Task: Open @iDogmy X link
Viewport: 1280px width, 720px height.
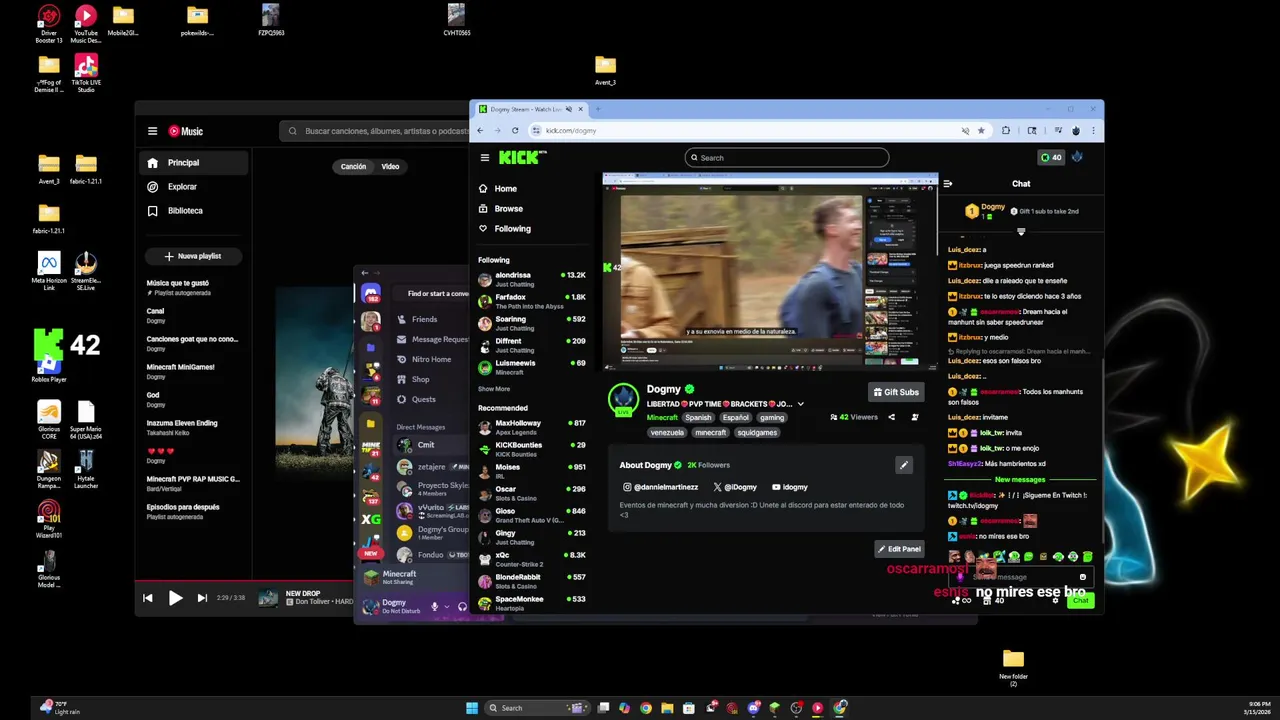Action: tap(735, 487)
